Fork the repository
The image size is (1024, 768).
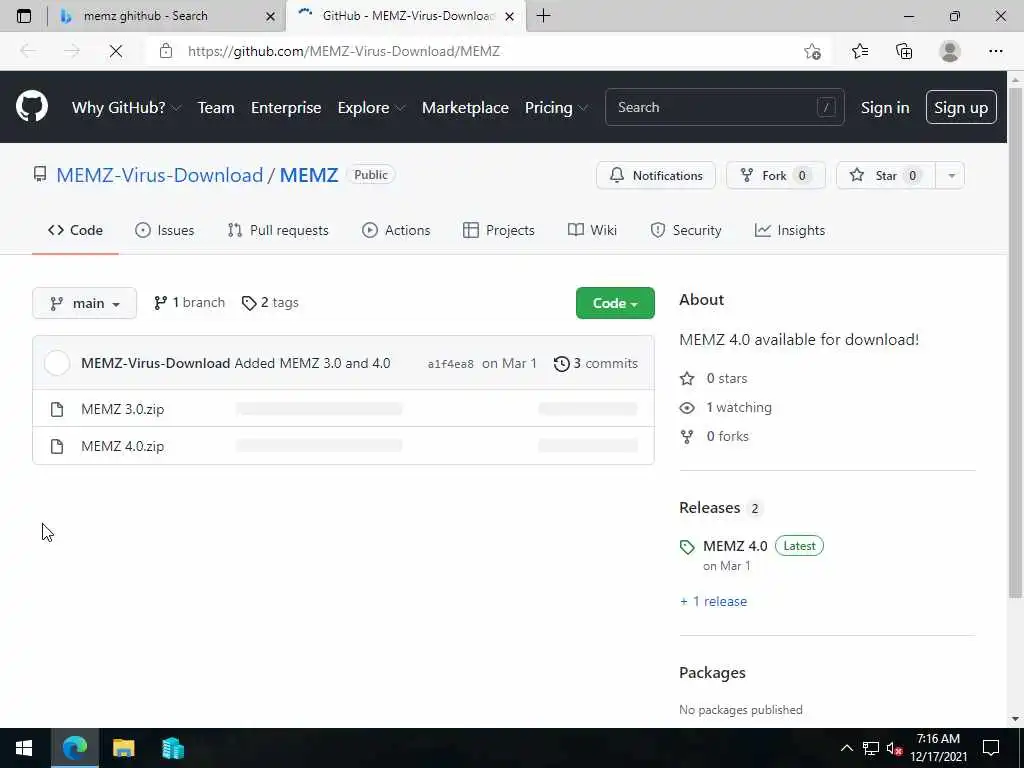pyautogui.click(x=776, y=175)
